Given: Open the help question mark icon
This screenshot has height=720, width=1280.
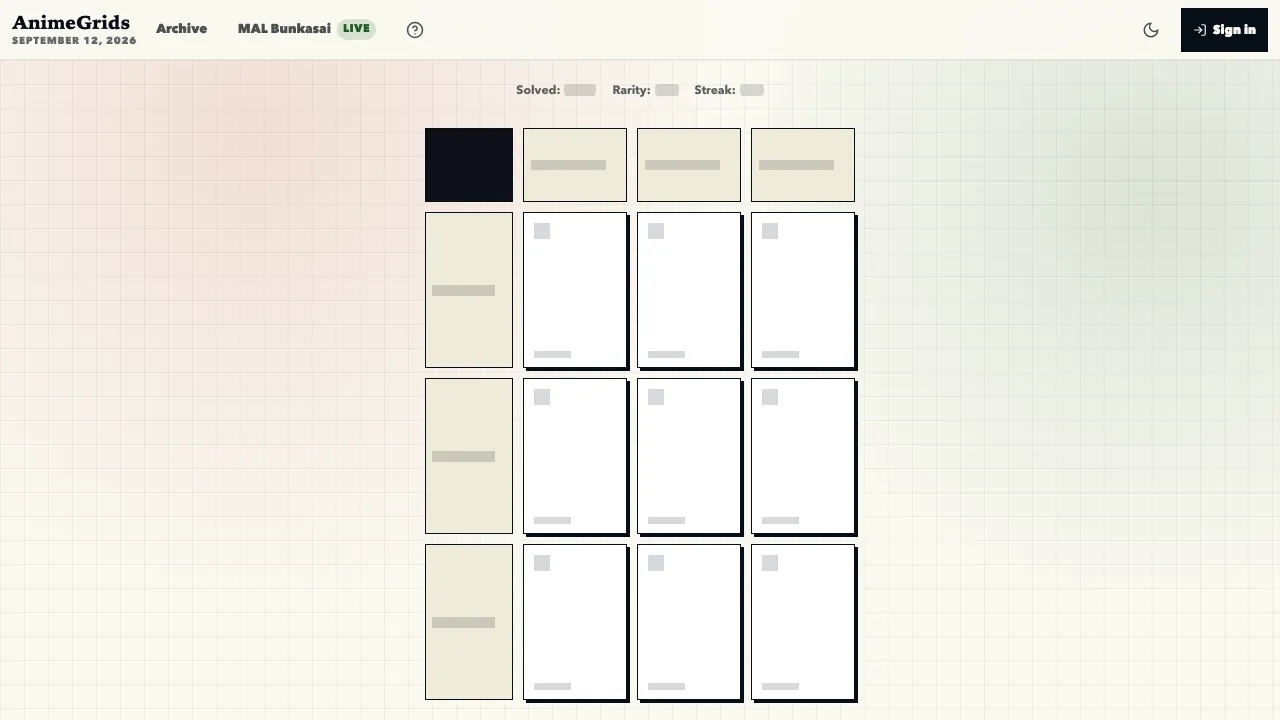Looking at the screenshot, I should (415, 30).
